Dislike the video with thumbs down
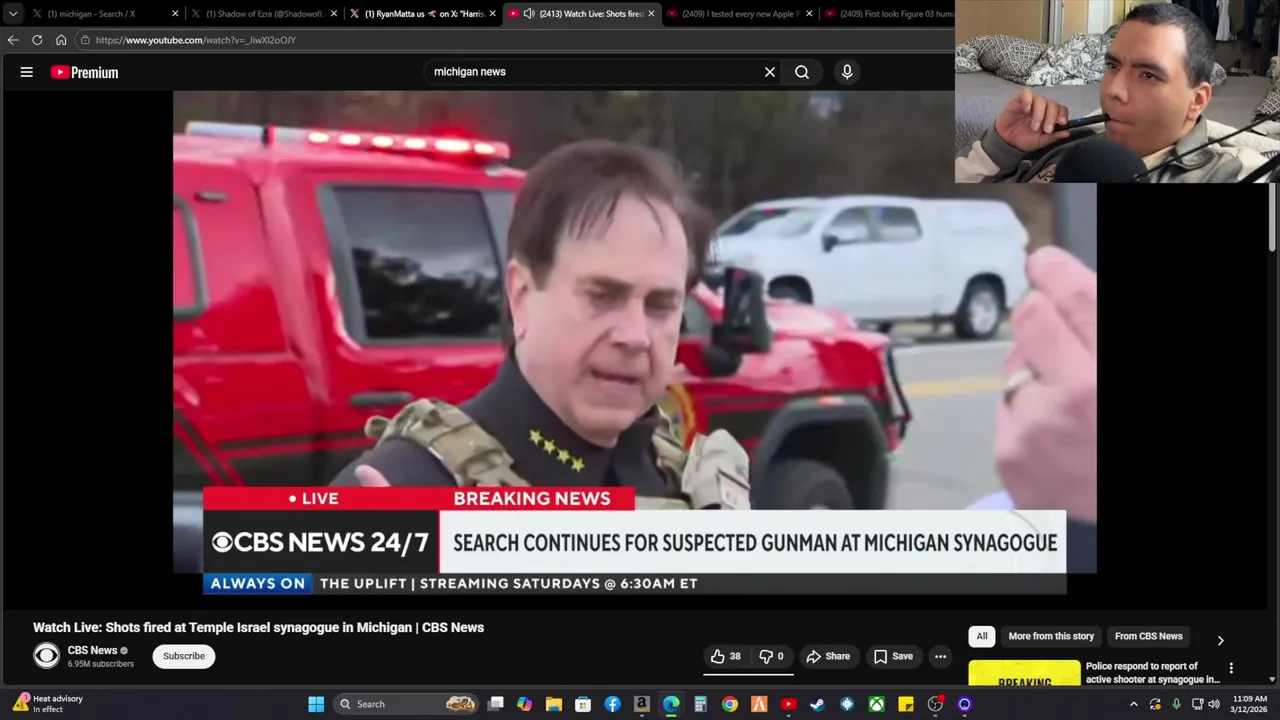Image resolution: width=1280 pixels, height=720 pixels. click(x=771, y=656)
